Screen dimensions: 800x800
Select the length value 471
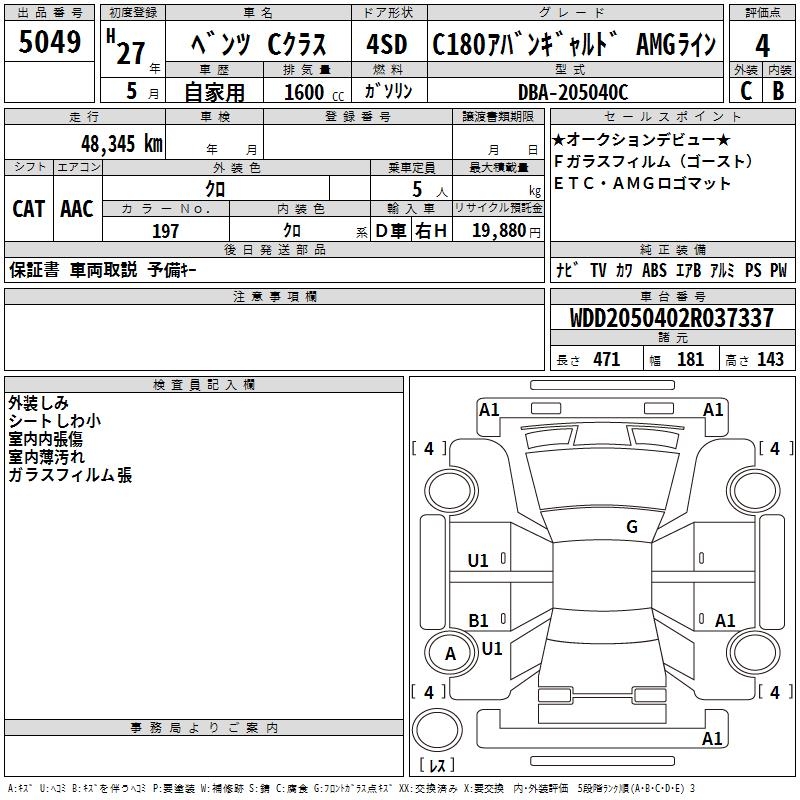pyautogui.click(x=607, y=359)
